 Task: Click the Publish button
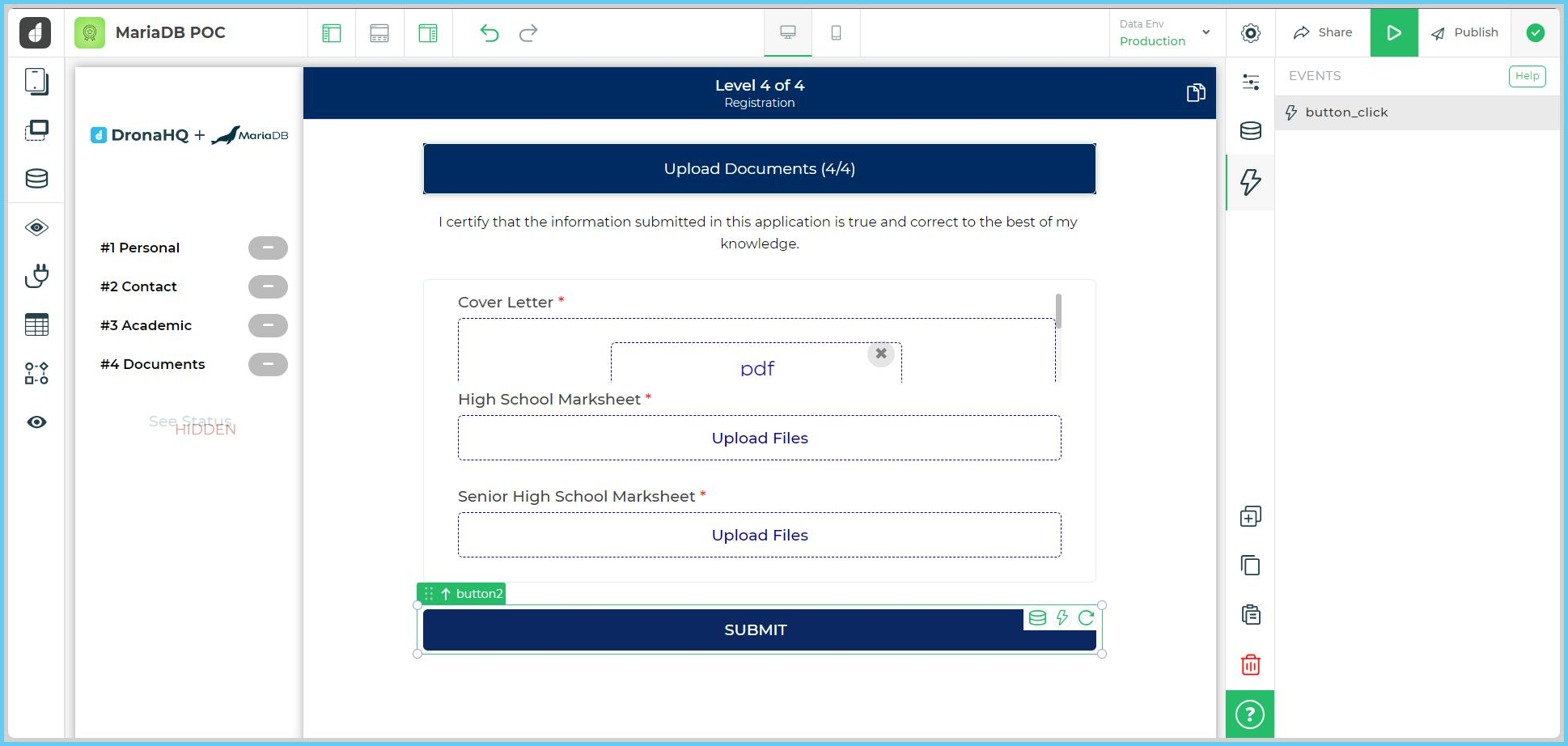coord(1464,33)
